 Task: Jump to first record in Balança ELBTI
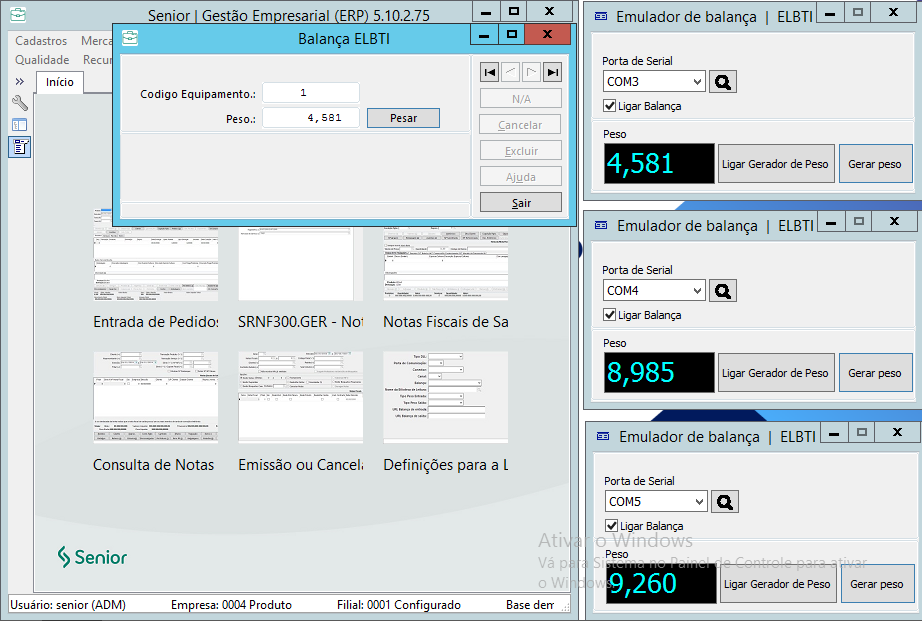tap(489, 72)
